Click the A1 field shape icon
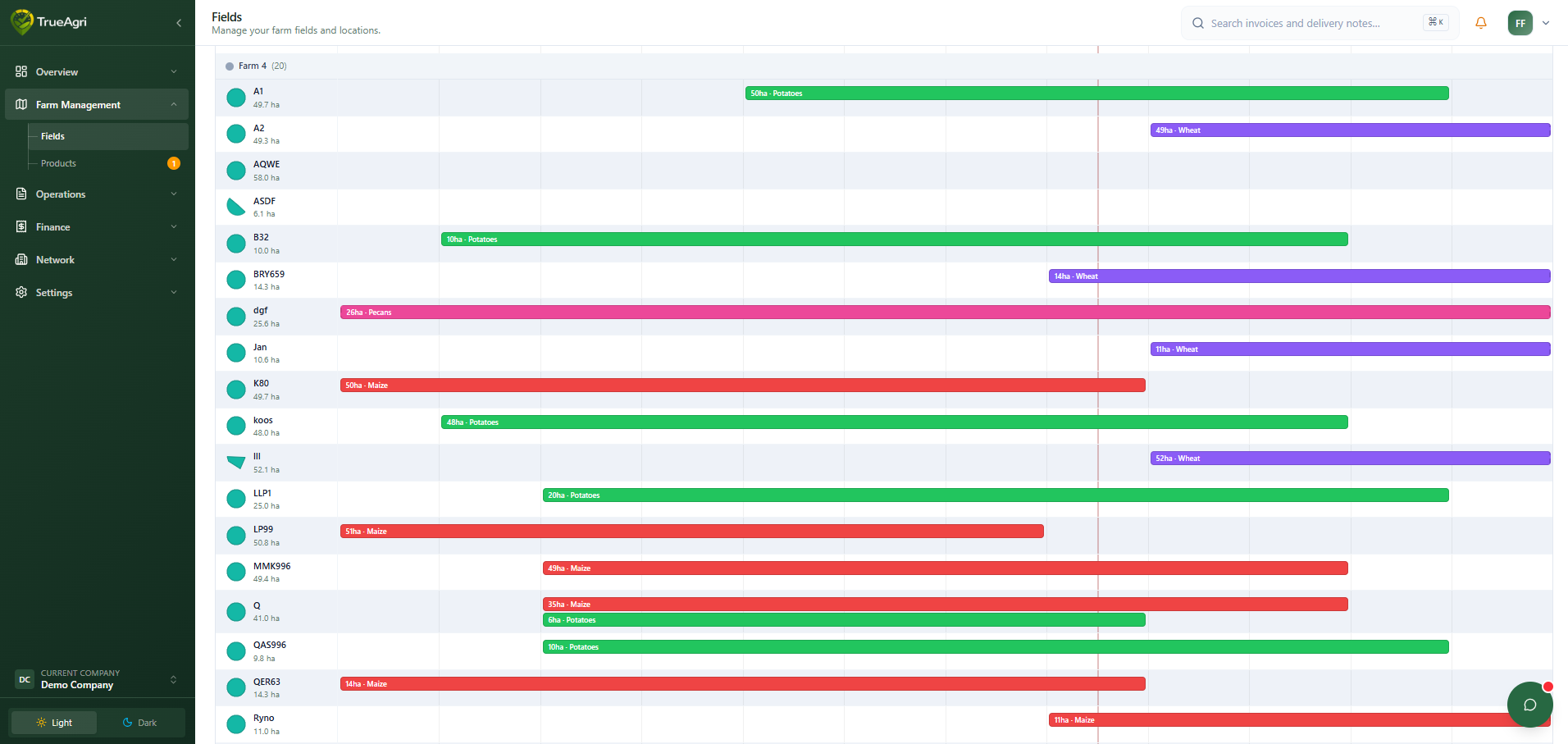Viewport: 1568px width, 744px height. [236, 98]
